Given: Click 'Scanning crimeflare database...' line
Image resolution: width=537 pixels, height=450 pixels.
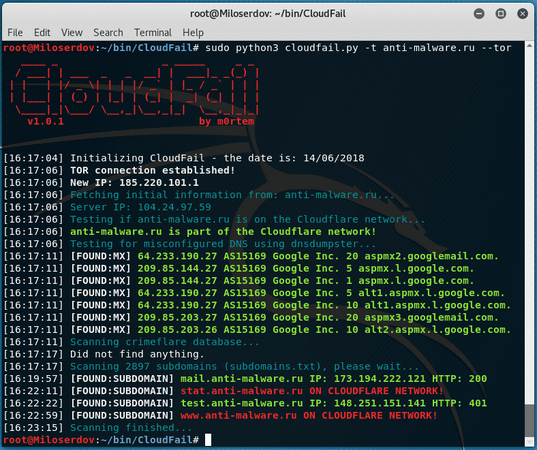Looking at the screenshot, I should tap(165, 342).
